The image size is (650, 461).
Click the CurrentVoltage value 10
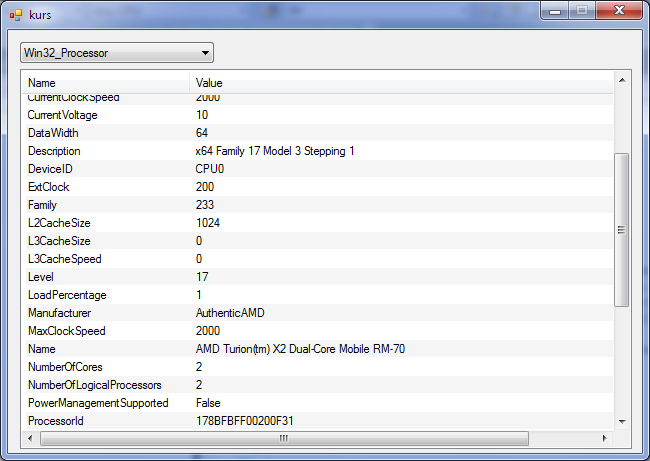[x=202, y=115]
